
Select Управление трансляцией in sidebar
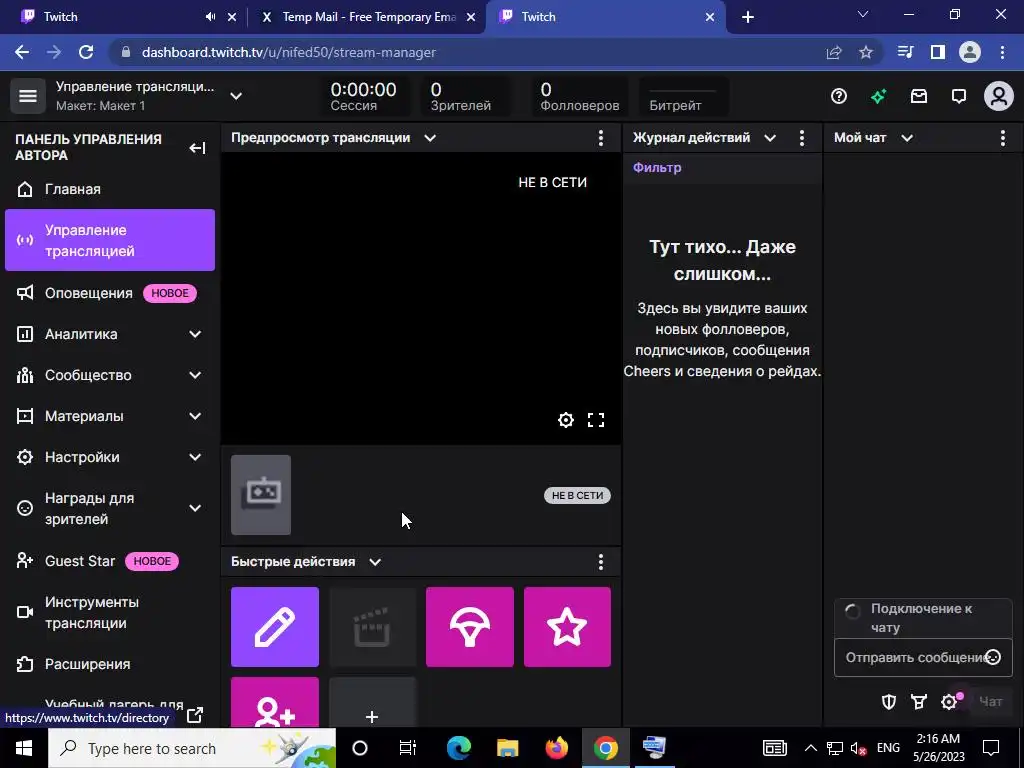(x=110, y=240)
